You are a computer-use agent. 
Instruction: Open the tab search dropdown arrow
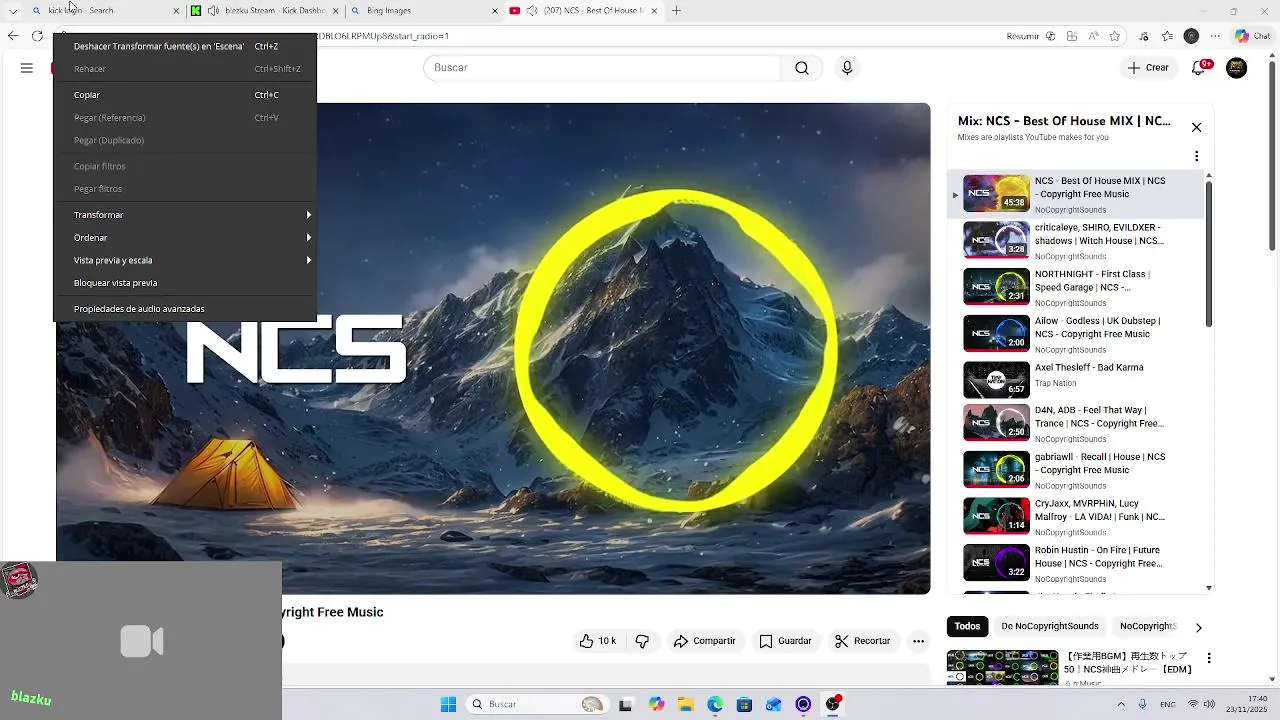point(13,10)
